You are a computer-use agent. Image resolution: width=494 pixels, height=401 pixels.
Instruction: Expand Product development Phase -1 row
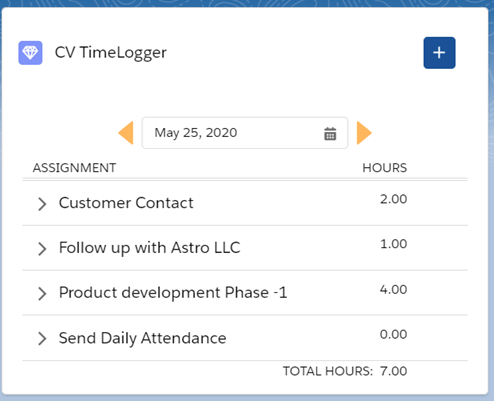(x=42, y=294)
